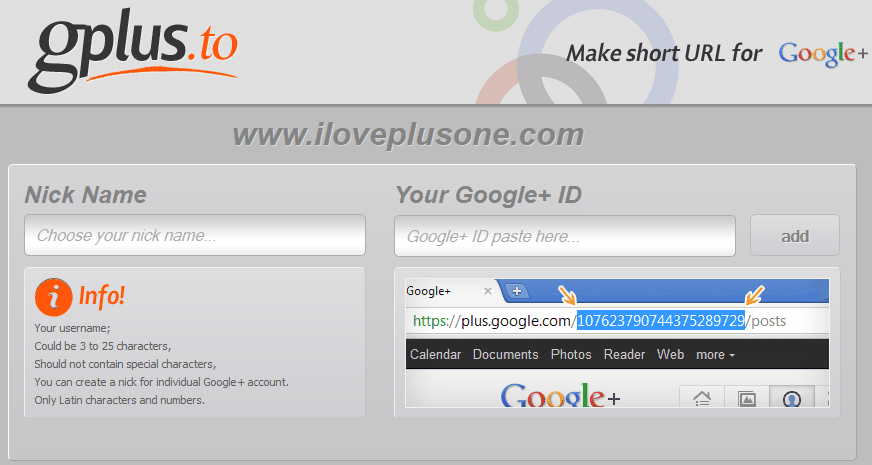872x465 pixels.
Task: Click the orange Info icon
Action: (53, 297)
